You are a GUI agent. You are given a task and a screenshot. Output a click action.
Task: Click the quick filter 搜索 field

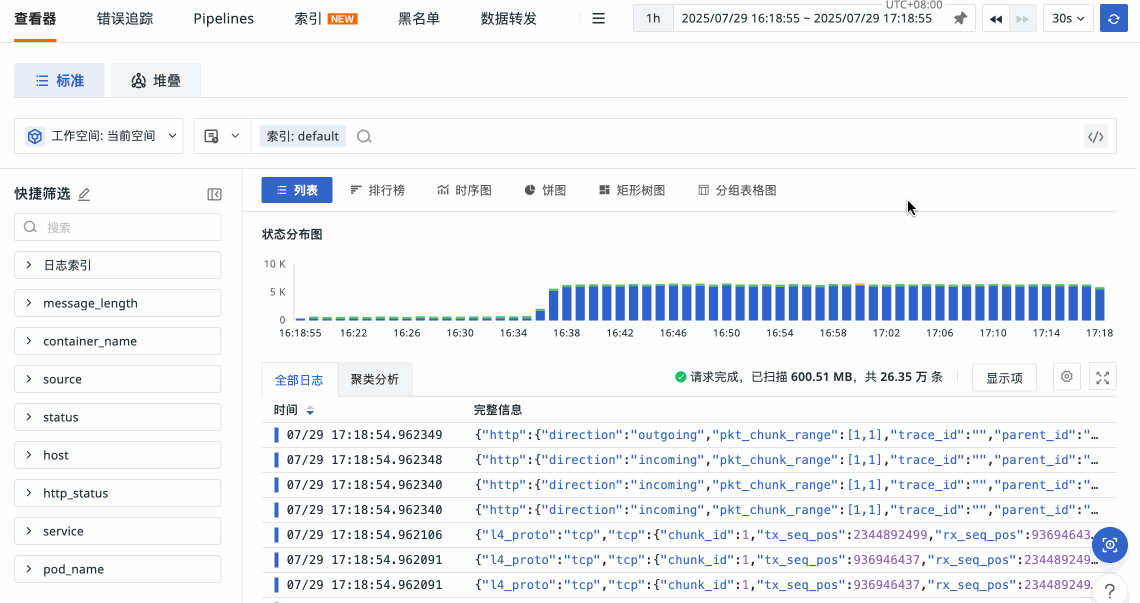coord(118,227)
